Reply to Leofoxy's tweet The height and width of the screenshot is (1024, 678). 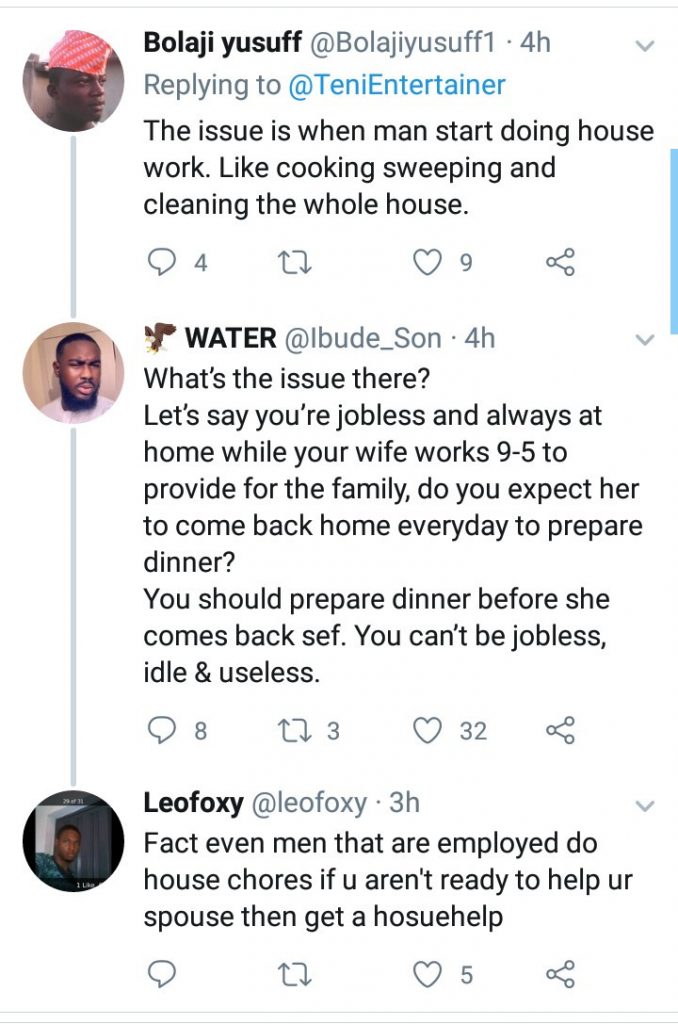coord(162,974)
